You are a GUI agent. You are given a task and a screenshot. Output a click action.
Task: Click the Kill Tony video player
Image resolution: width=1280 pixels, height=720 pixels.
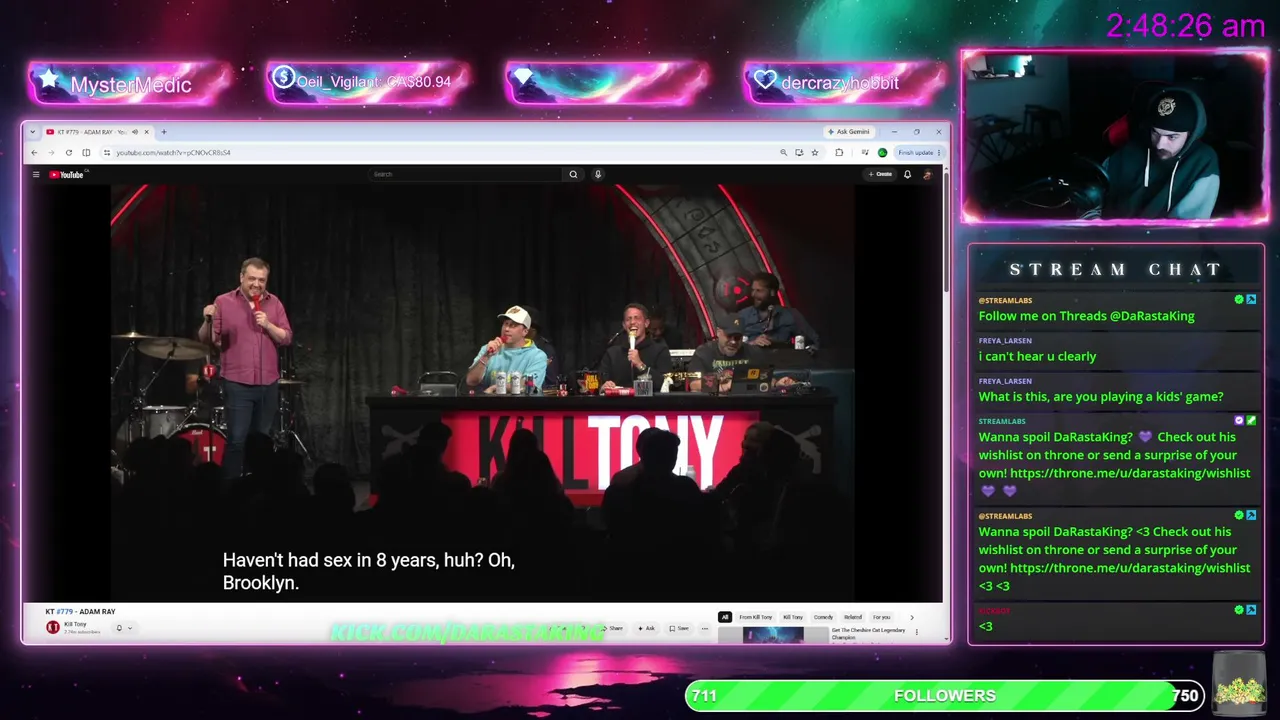tap(483, 393)
